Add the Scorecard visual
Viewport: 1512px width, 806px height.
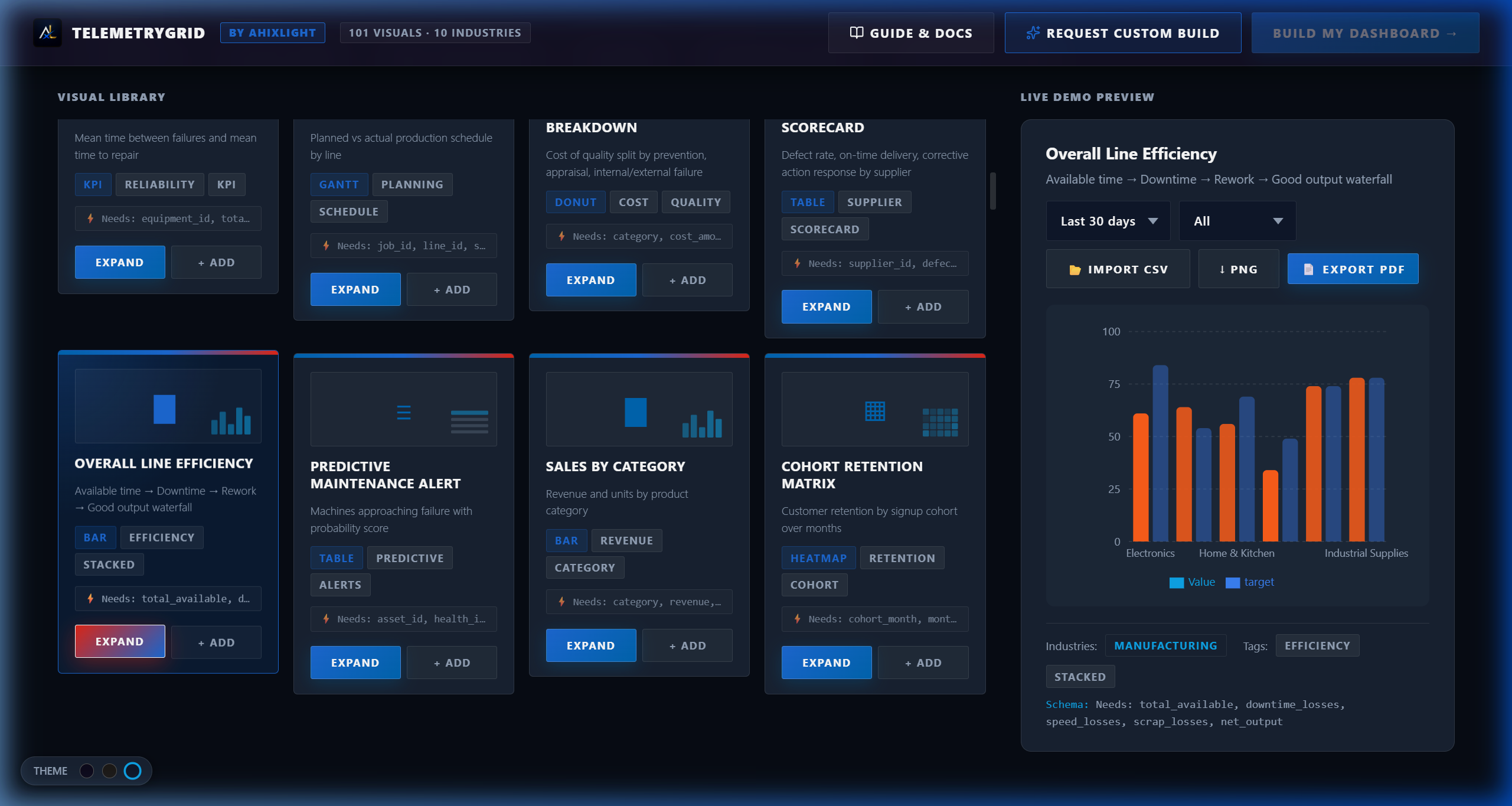[923, 306]
